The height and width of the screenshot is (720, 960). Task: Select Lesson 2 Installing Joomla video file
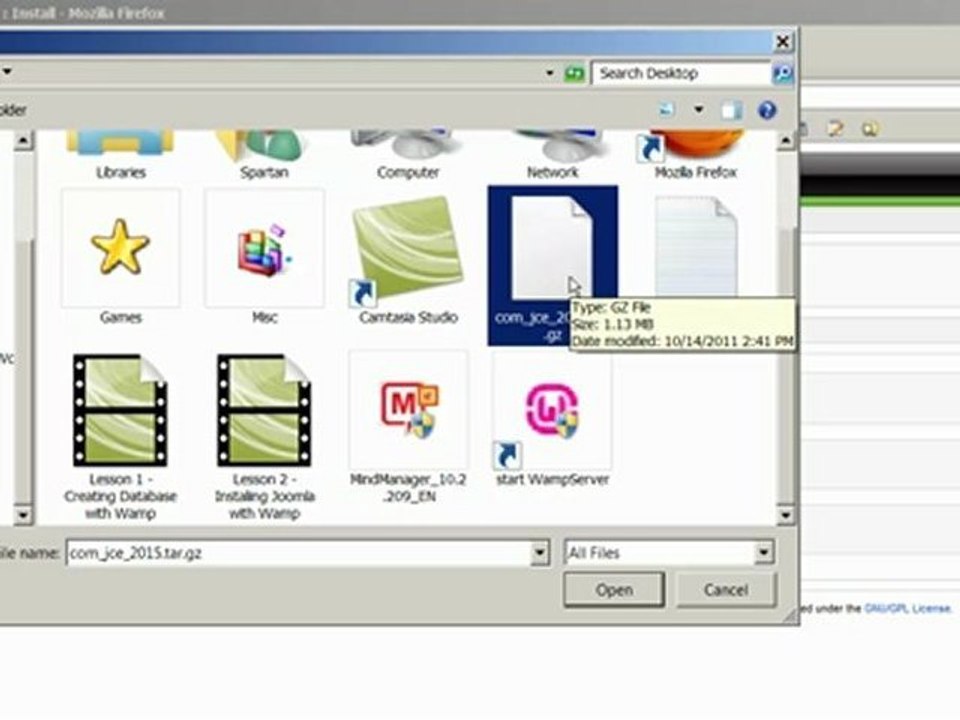[264, 410]
